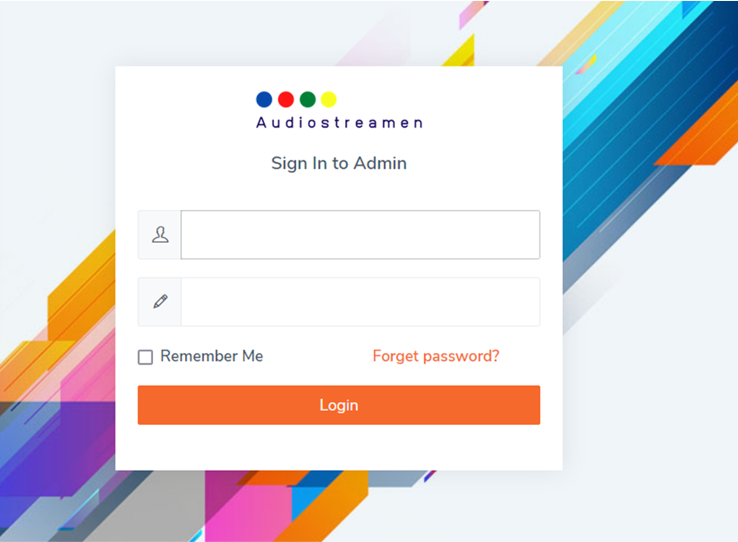Screen dimensions: 738x542
Task: Click the red dot in the logo
Action: (286, 99)
